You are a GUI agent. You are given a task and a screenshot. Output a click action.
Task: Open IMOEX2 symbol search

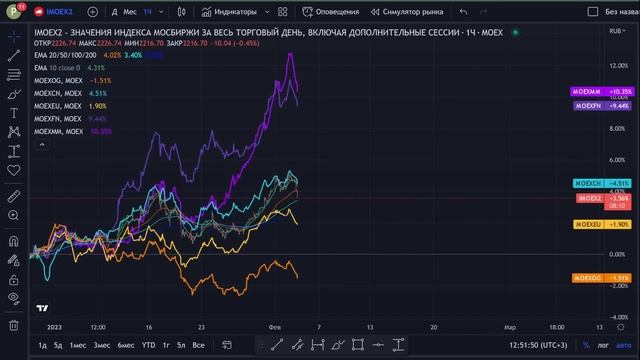[53, 12]
